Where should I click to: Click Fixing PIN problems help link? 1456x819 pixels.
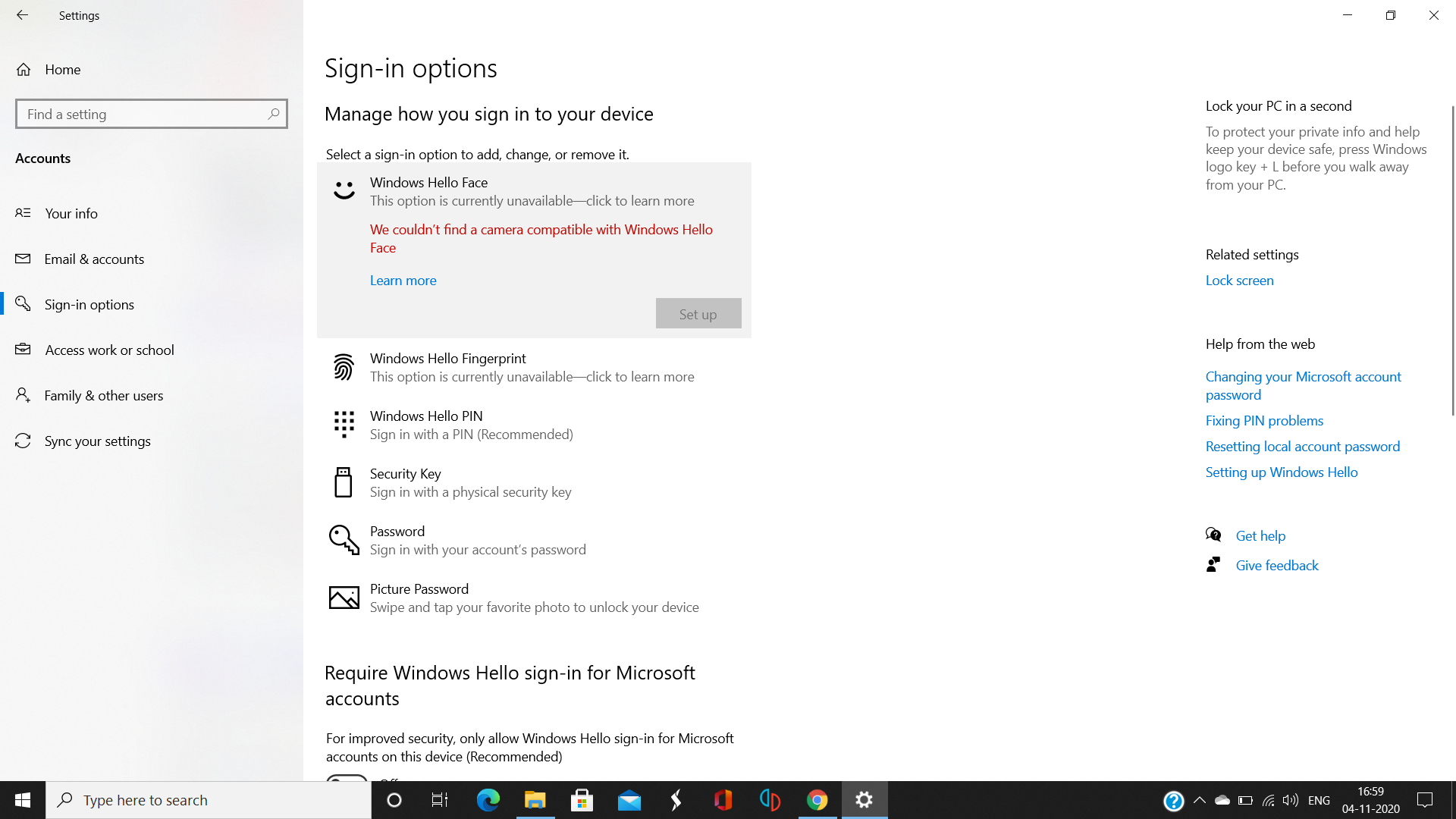point(1265,419)
